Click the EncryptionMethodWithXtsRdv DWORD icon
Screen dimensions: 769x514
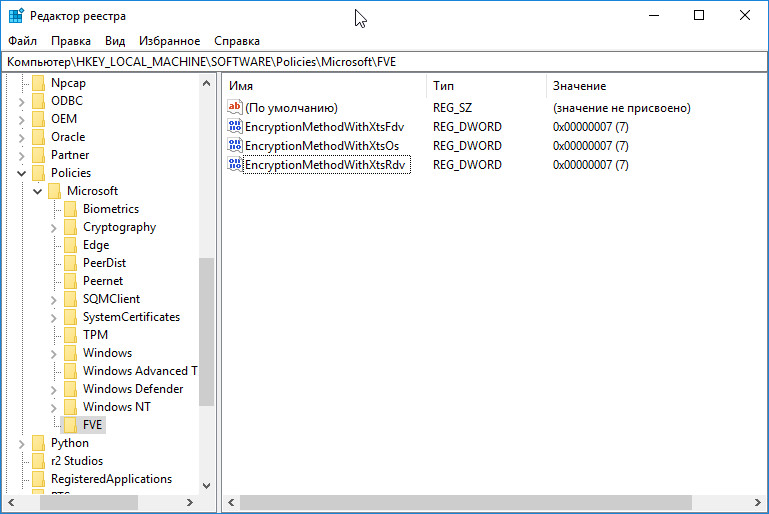(235, 165)
